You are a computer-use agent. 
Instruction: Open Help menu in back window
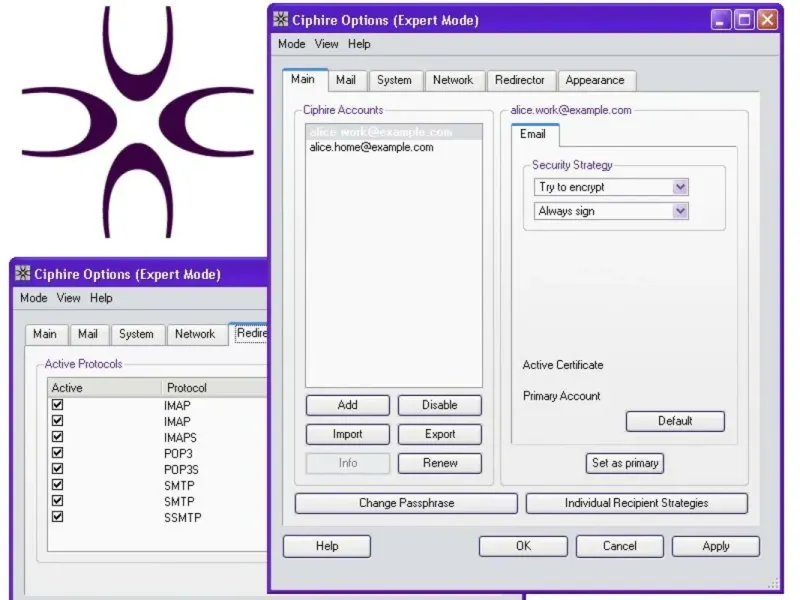pos(101,298)
